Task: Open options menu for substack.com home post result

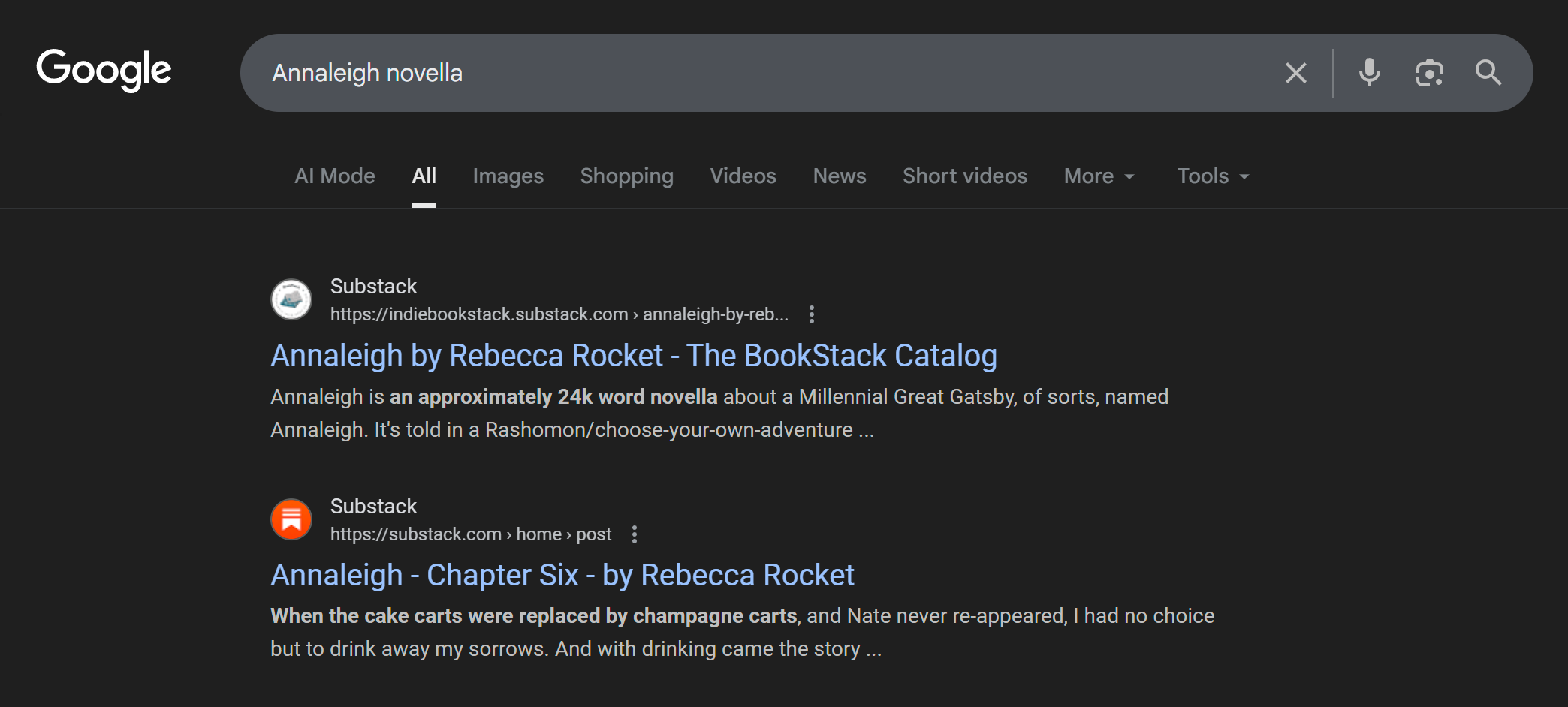Action: pyautogui.click(x=635, y=534)
